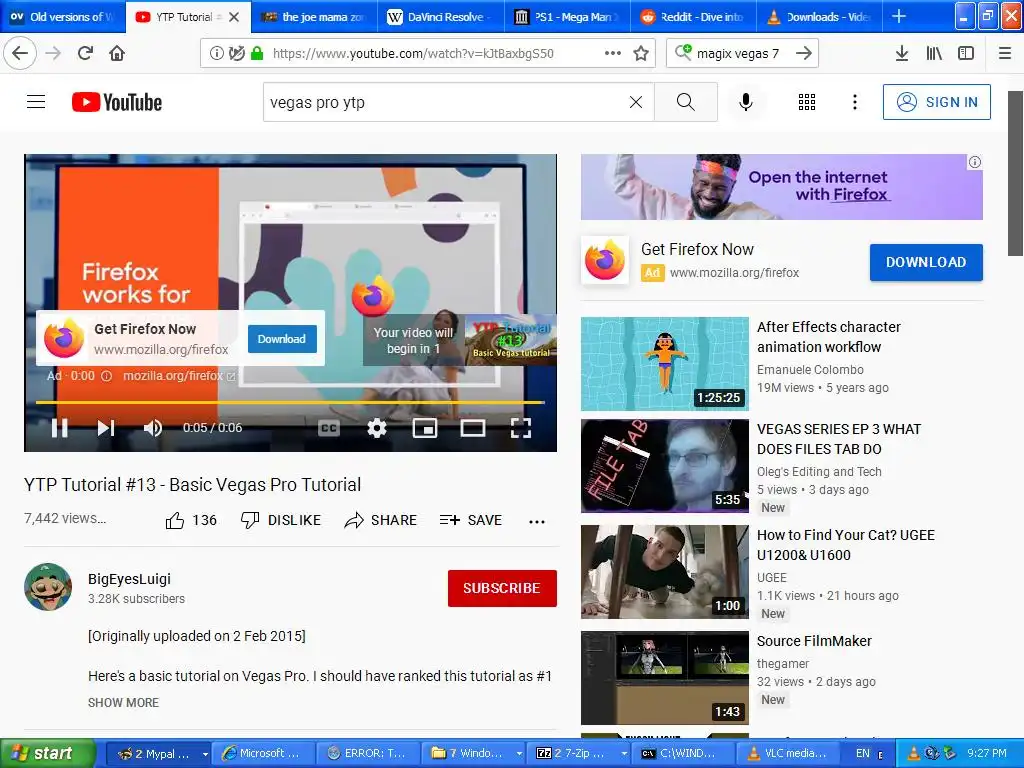Viewport: 1024px width, 768px height.
Task: Click SAVE to playlist
Action: coord(471,520)
